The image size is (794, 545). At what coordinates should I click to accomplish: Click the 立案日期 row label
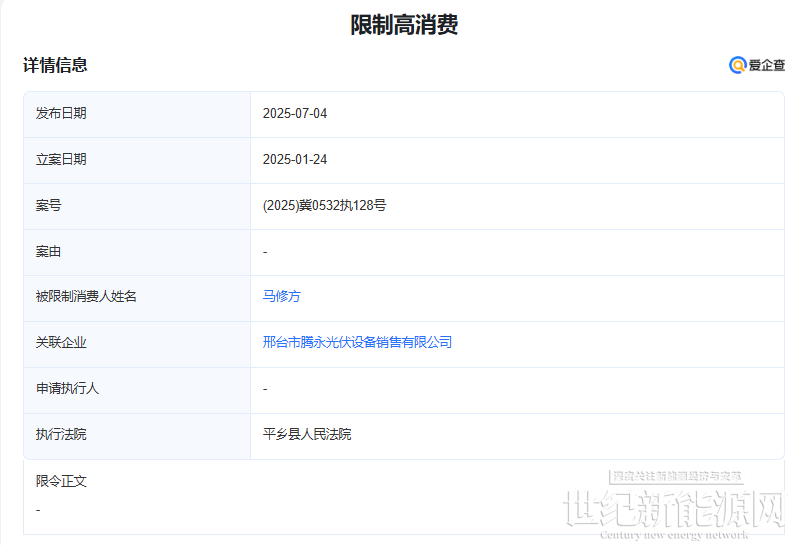(x=61, y=159)
